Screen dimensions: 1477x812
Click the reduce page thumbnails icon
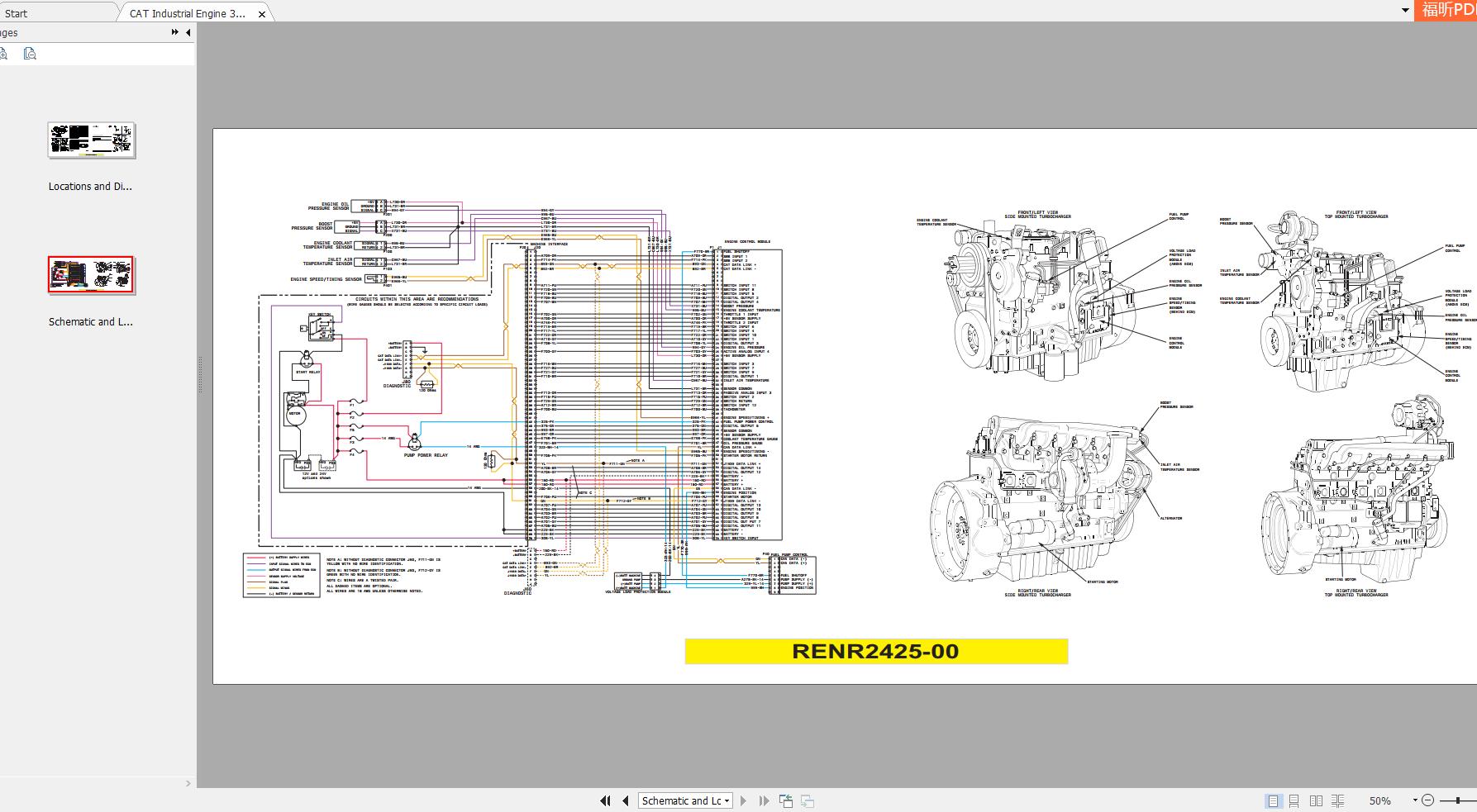30,53
